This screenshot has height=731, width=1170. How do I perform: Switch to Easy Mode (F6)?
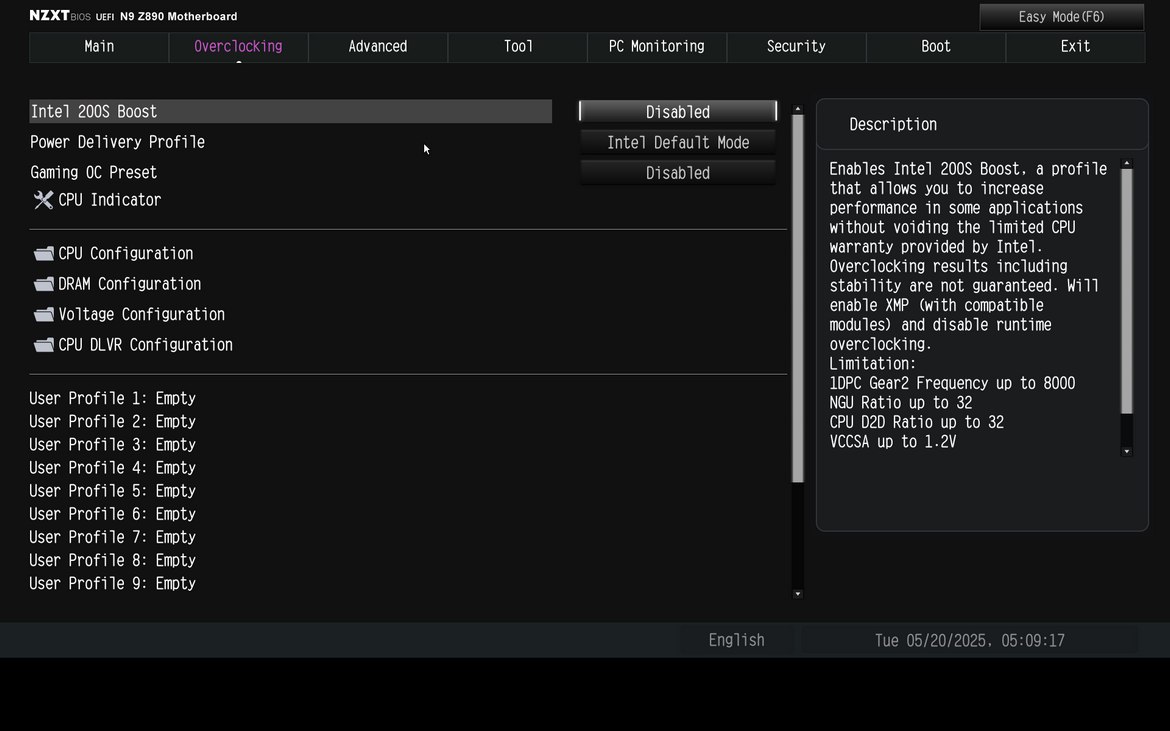click(x=1061, y=16)
